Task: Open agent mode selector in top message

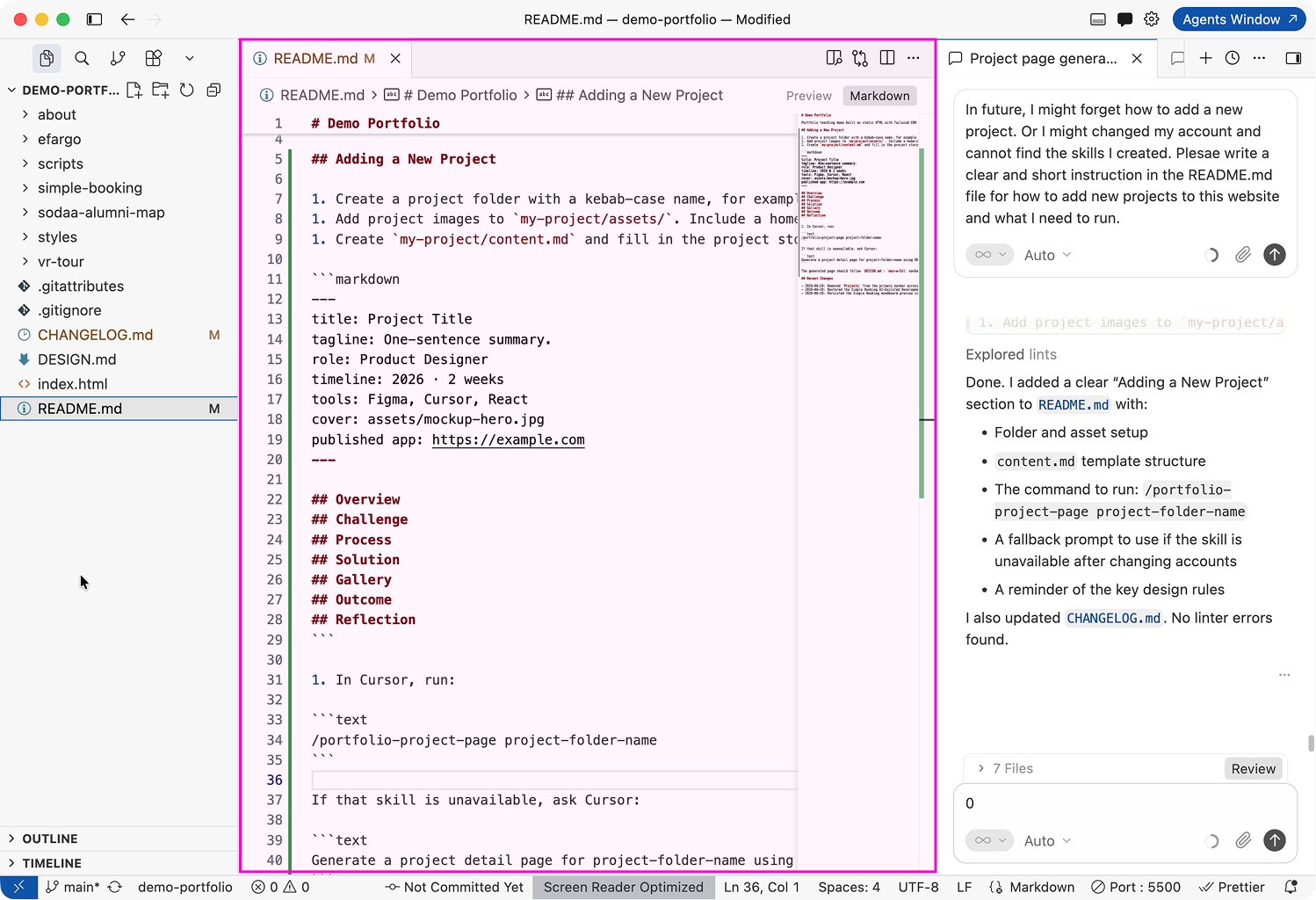Action: pos(989,255)
